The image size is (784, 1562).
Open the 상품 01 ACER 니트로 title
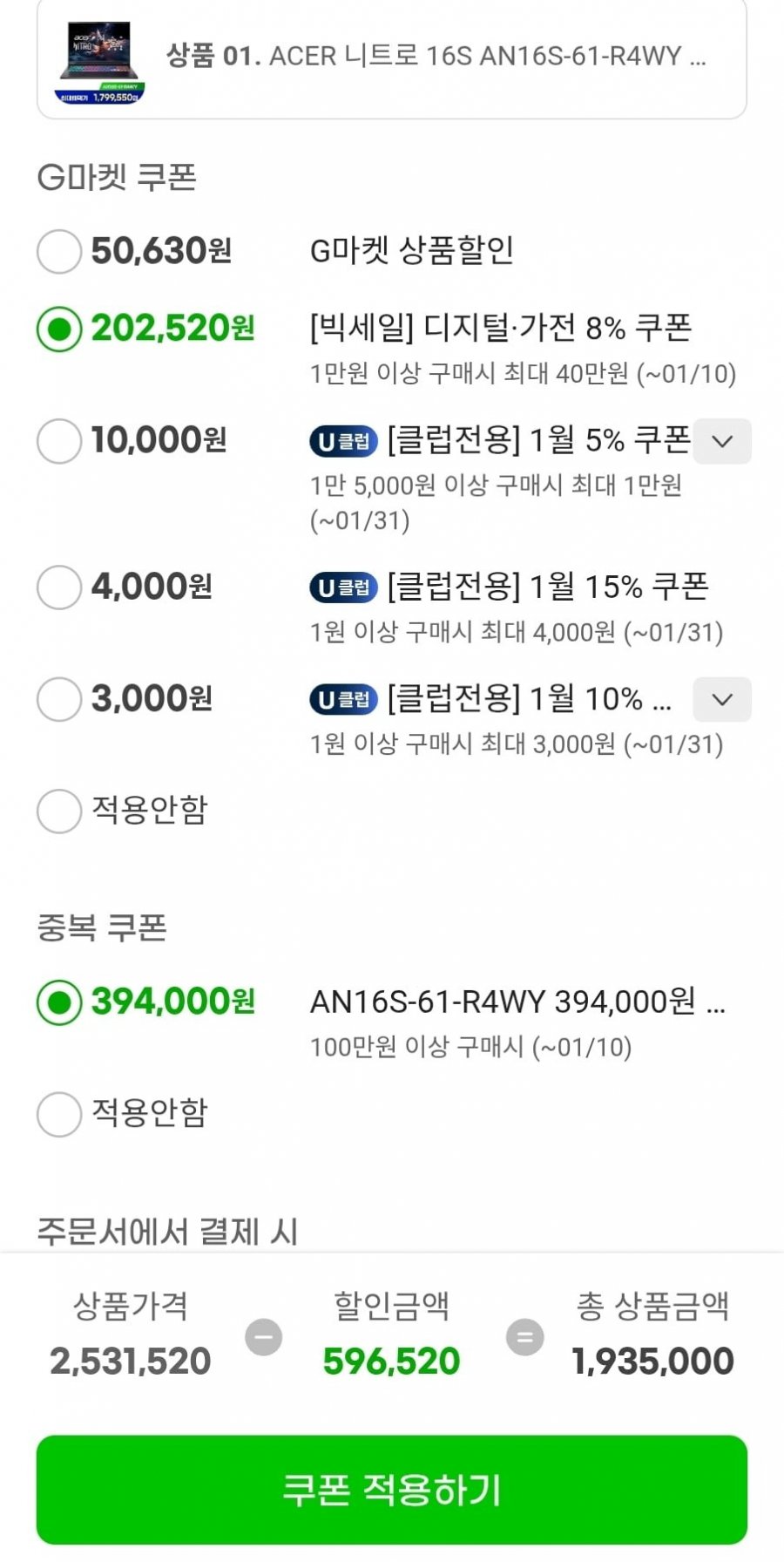tap(436, 56)
